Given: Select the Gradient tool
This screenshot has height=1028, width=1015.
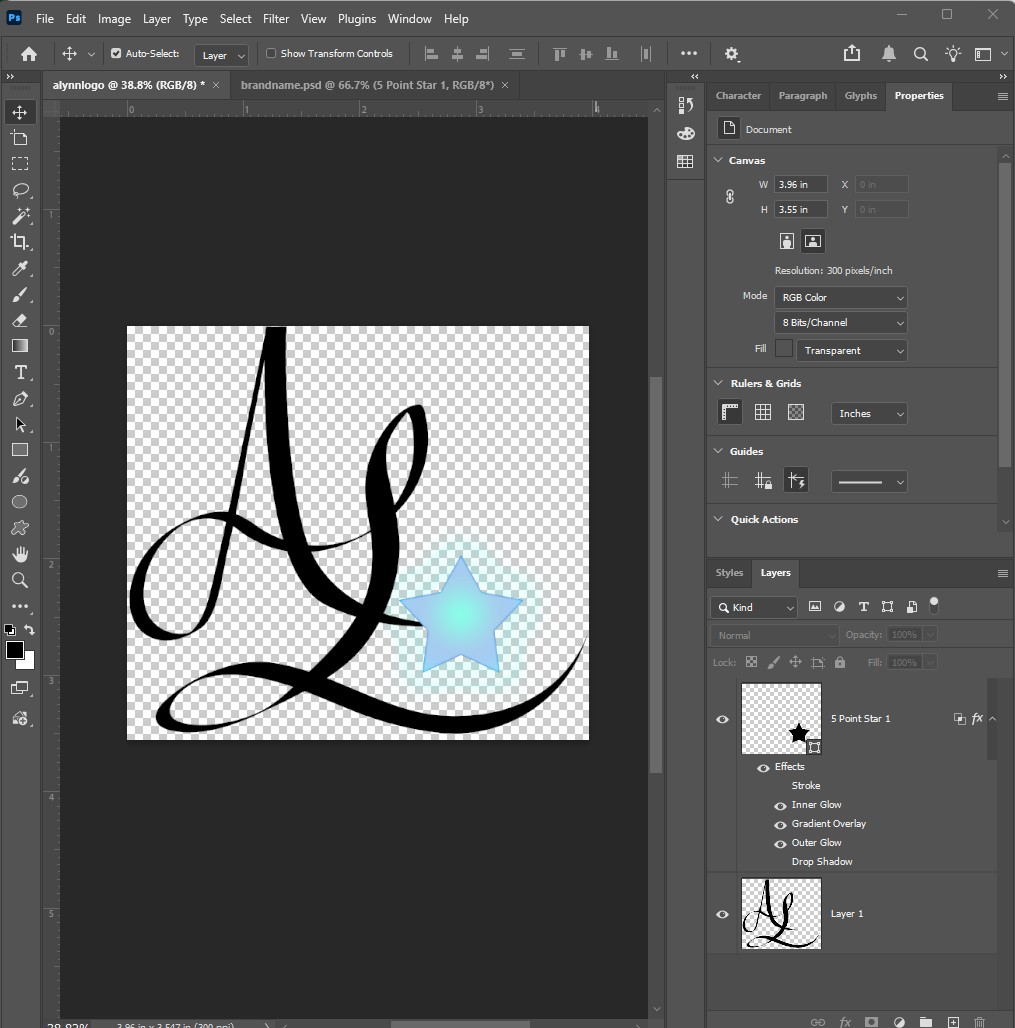Looking at the screenshot, I should (x=19, y=346).
